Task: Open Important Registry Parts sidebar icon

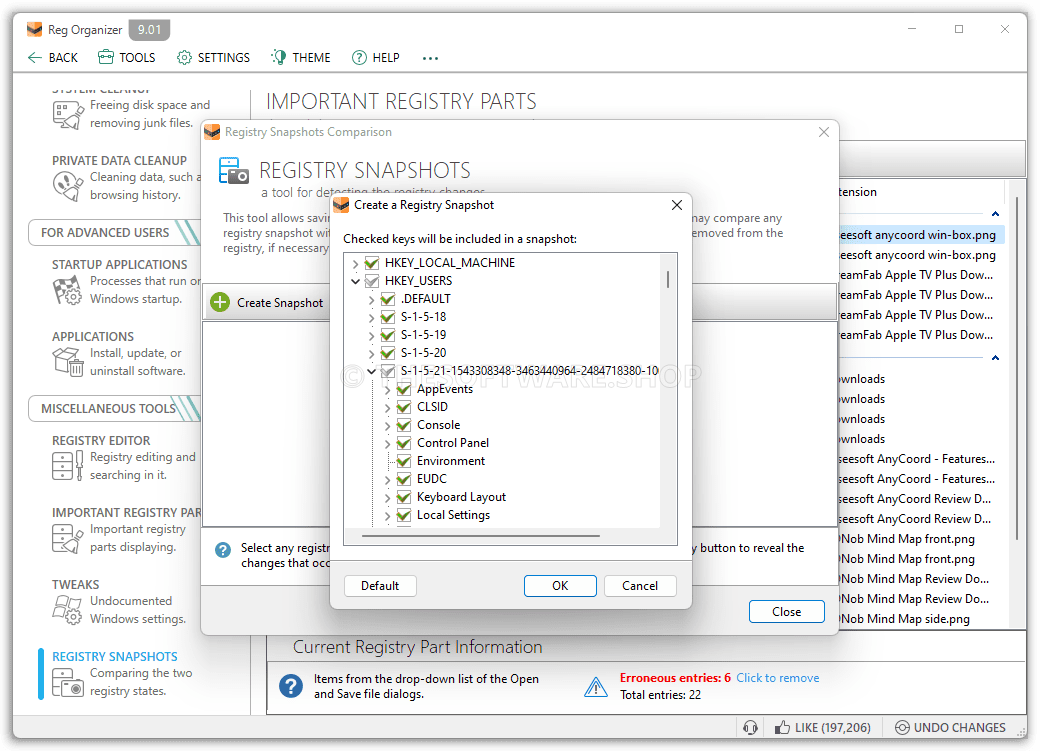Action: coord(68,538)
